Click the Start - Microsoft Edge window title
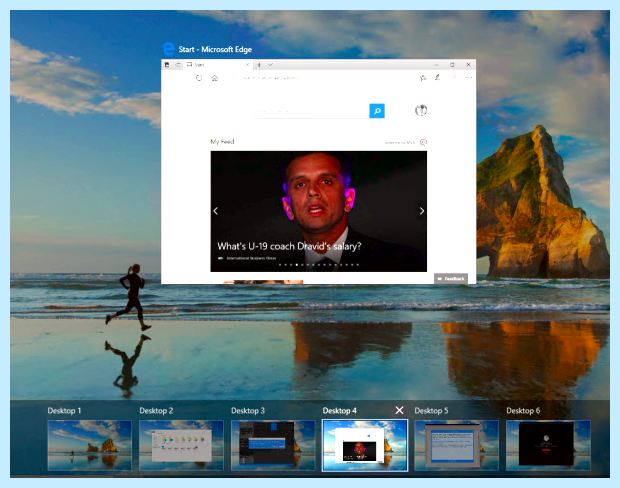 point(215,49)
